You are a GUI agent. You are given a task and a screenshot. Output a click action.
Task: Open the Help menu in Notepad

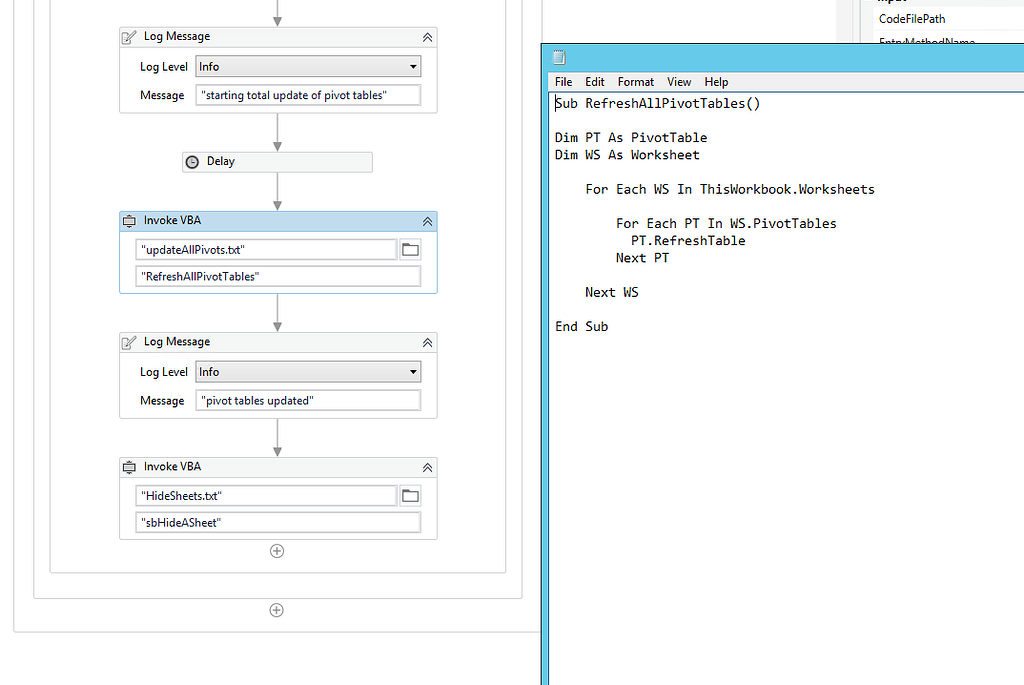pos(716,81)
